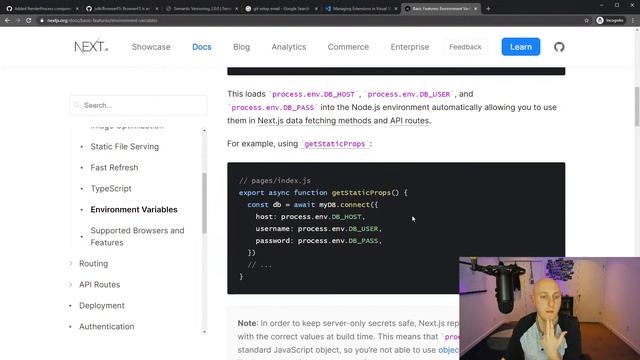
Task: Open Blog in the top navigation
Action: [242, 47]
